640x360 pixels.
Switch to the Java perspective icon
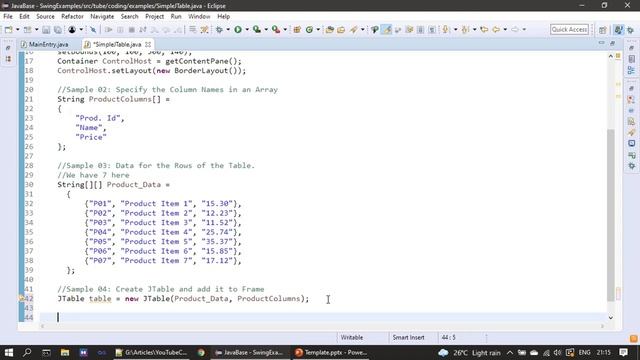point(619,30)
